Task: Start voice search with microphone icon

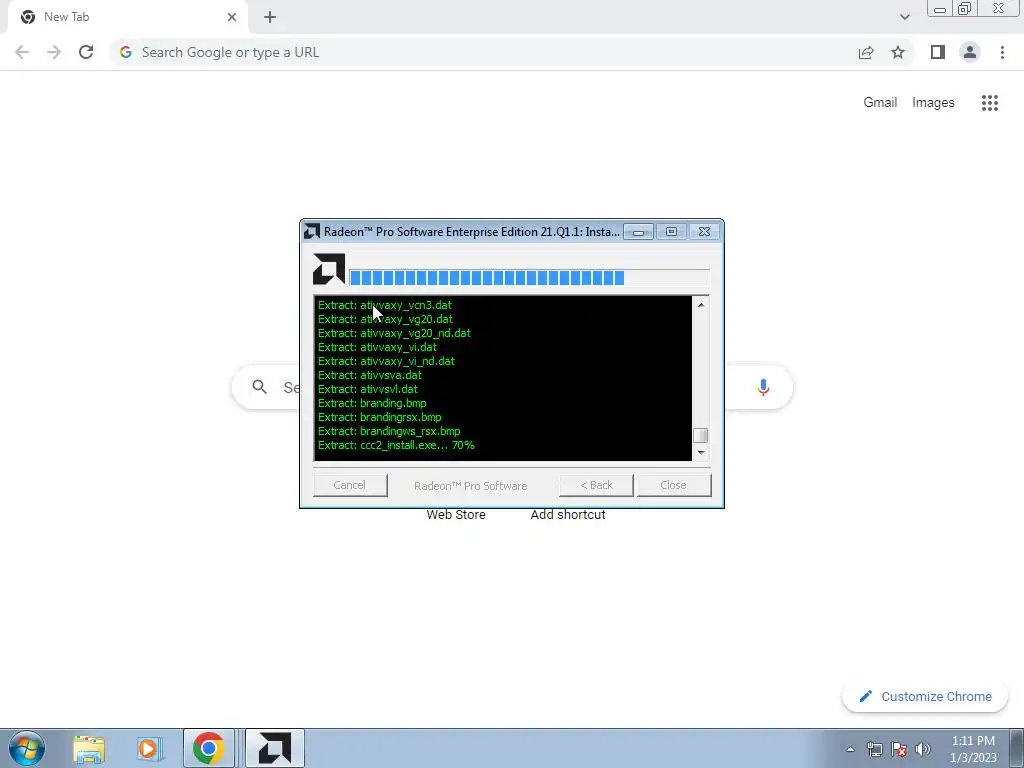Action: click(x=763, y=387)
